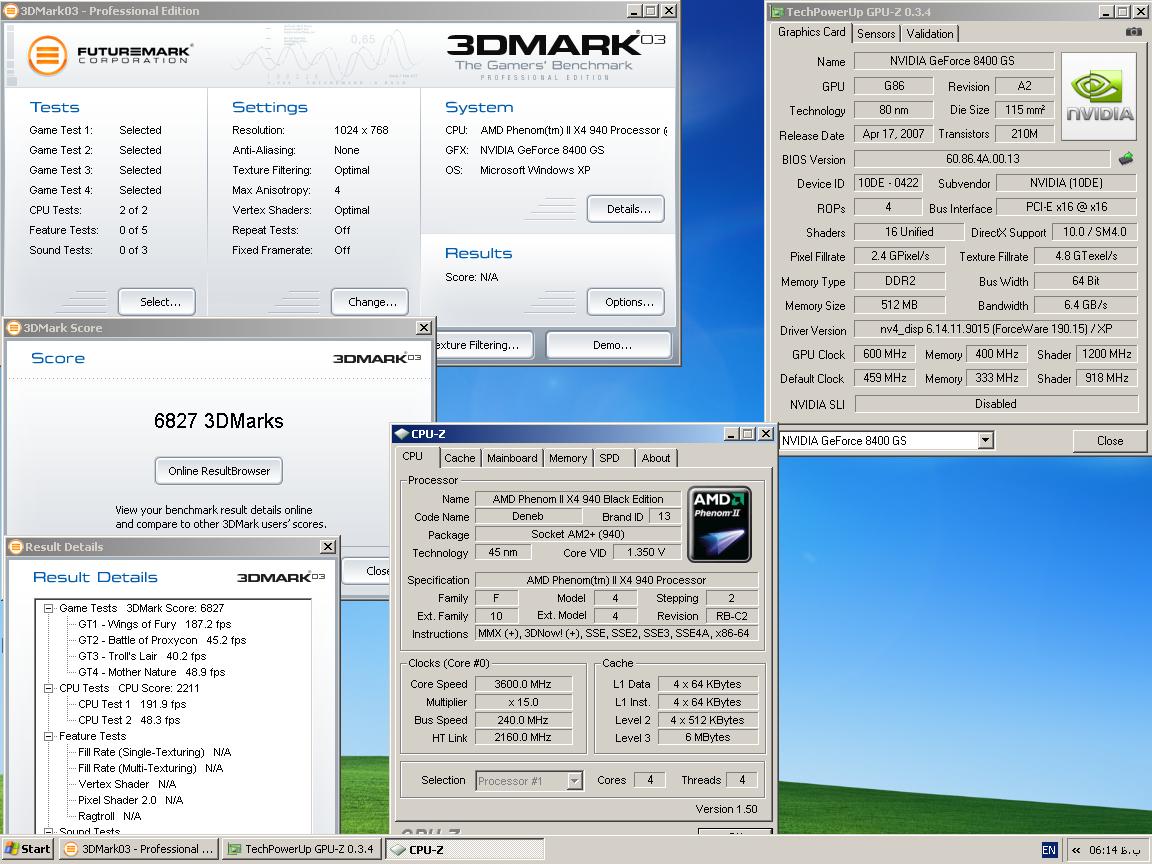The width and height of the screenshot is (1152, 864).
Task: Select CPU Test 1 result row
Action: 132,705
